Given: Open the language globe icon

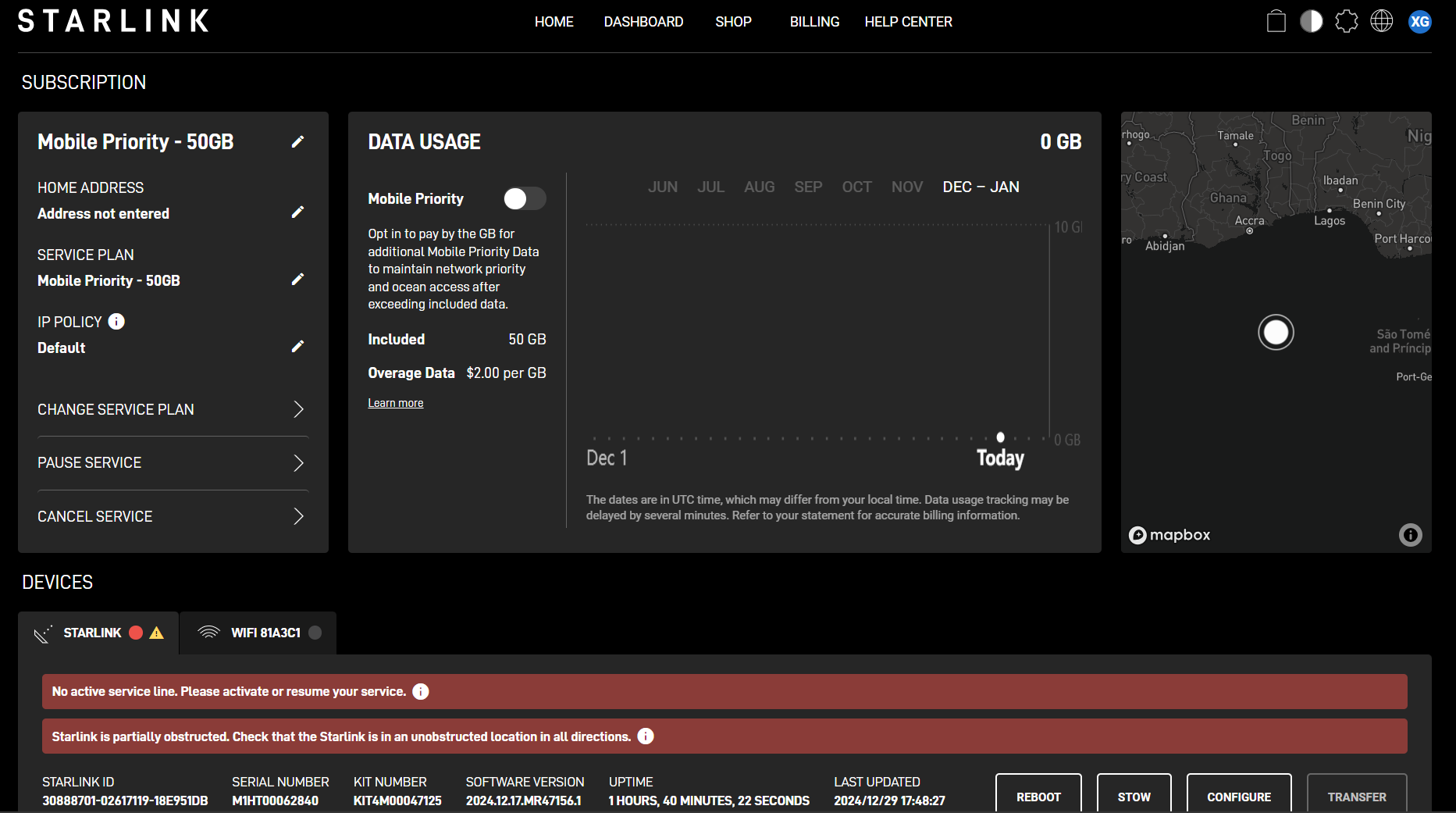Looking at the screenshot, I should 1382,21.
